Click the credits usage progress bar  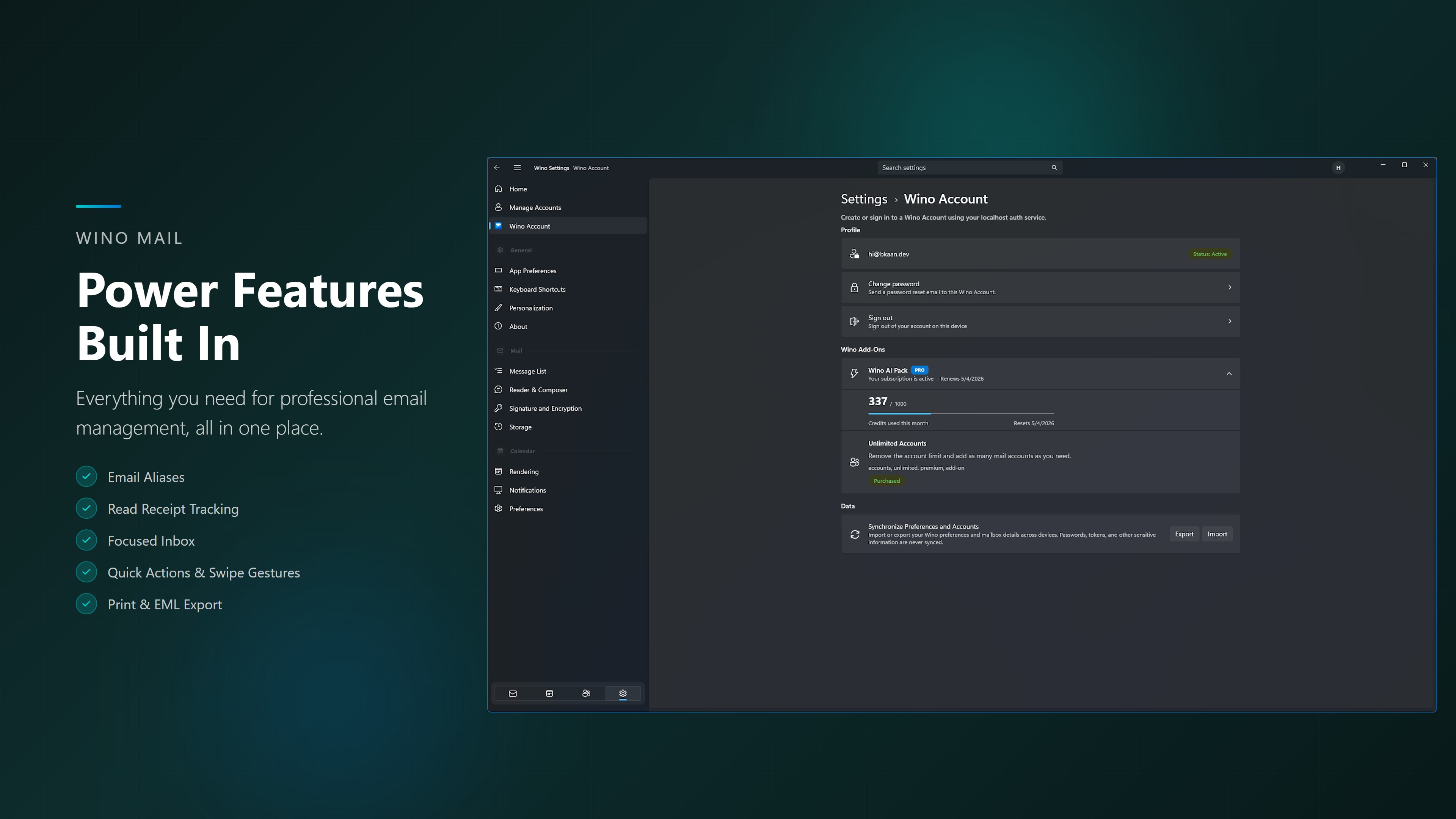[x=961, y=414]
